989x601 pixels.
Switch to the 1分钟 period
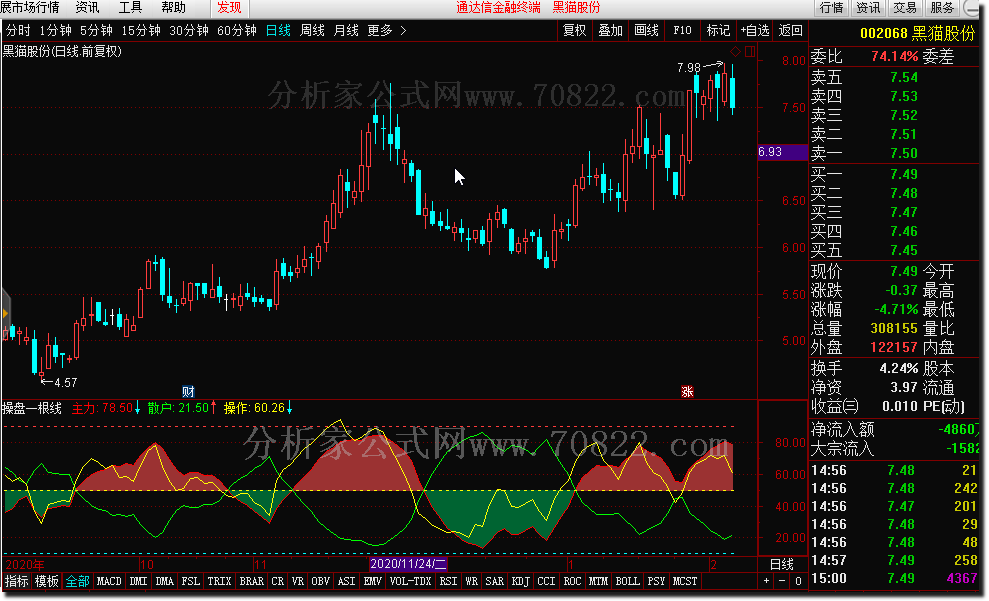tap(56, 30)
